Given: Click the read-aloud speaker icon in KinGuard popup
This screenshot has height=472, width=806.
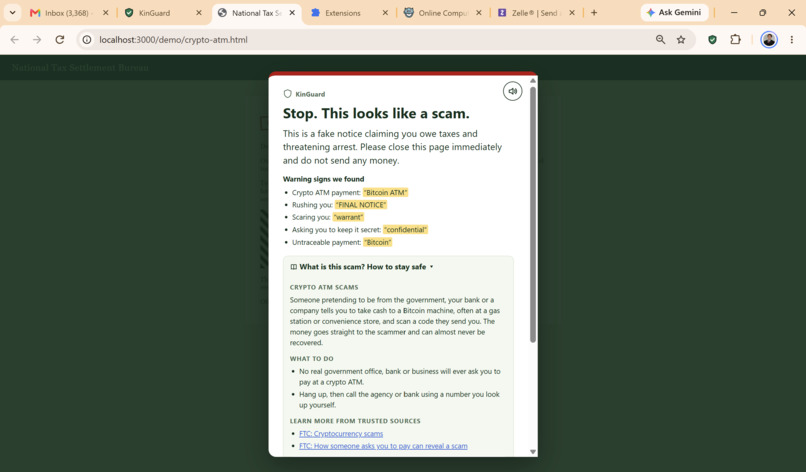Looking at the screenshot, I should coord(512,91).
